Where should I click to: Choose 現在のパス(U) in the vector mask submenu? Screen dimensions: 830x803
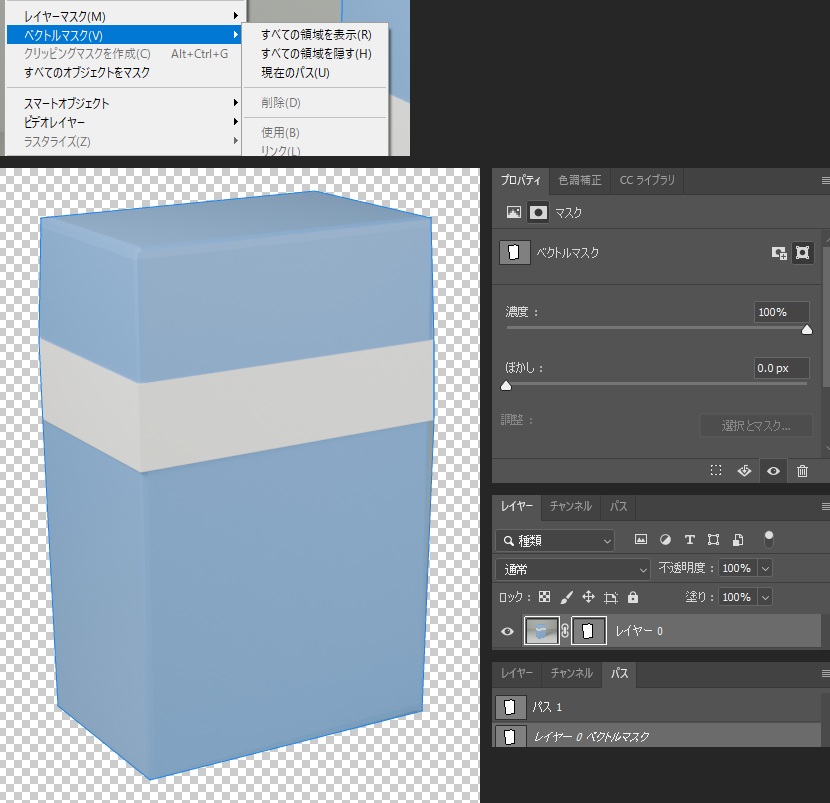point(316,73)
